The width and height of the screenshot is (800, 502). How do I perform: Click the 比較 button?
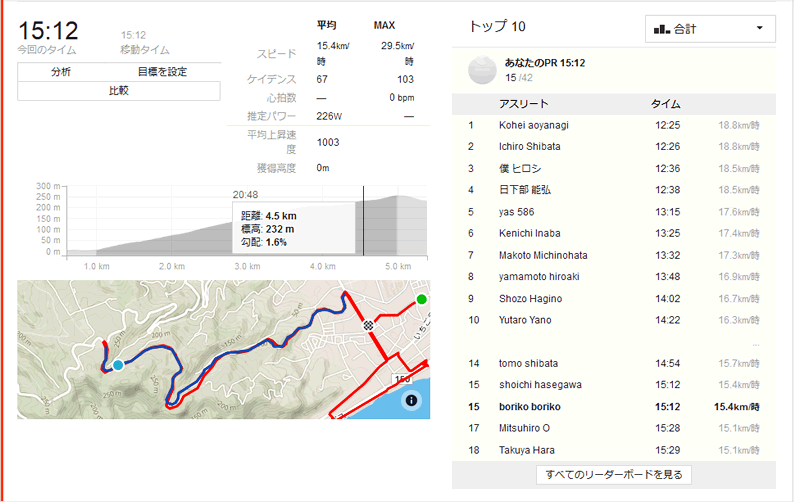[119, 91]
